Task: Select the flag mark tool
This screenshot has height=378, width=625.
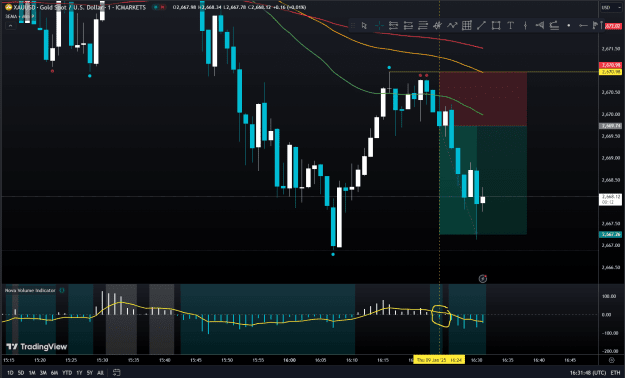Action: [597, 26]
